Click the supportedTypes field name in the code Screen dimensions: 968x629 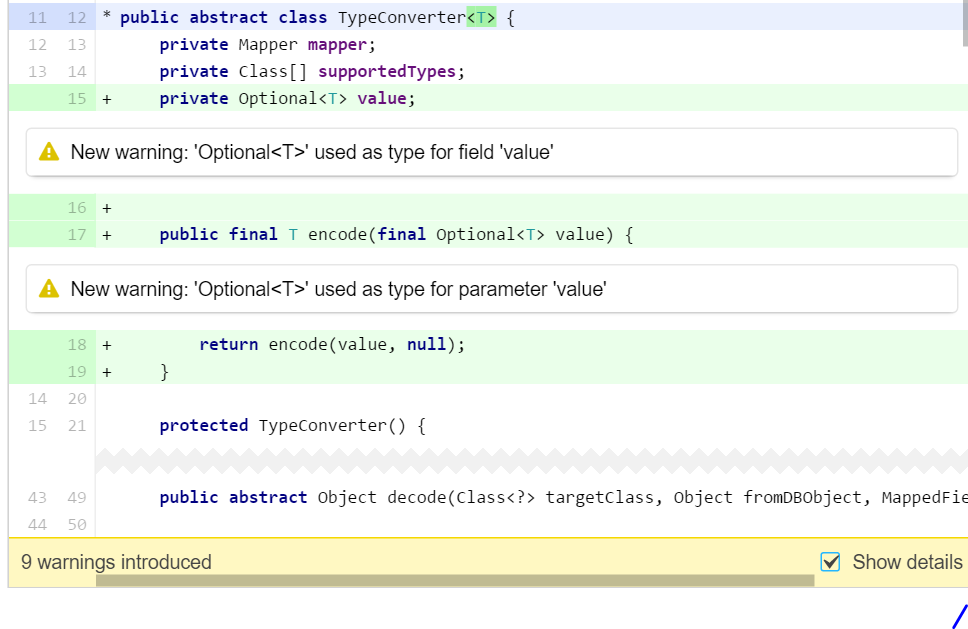pos(387,71)
